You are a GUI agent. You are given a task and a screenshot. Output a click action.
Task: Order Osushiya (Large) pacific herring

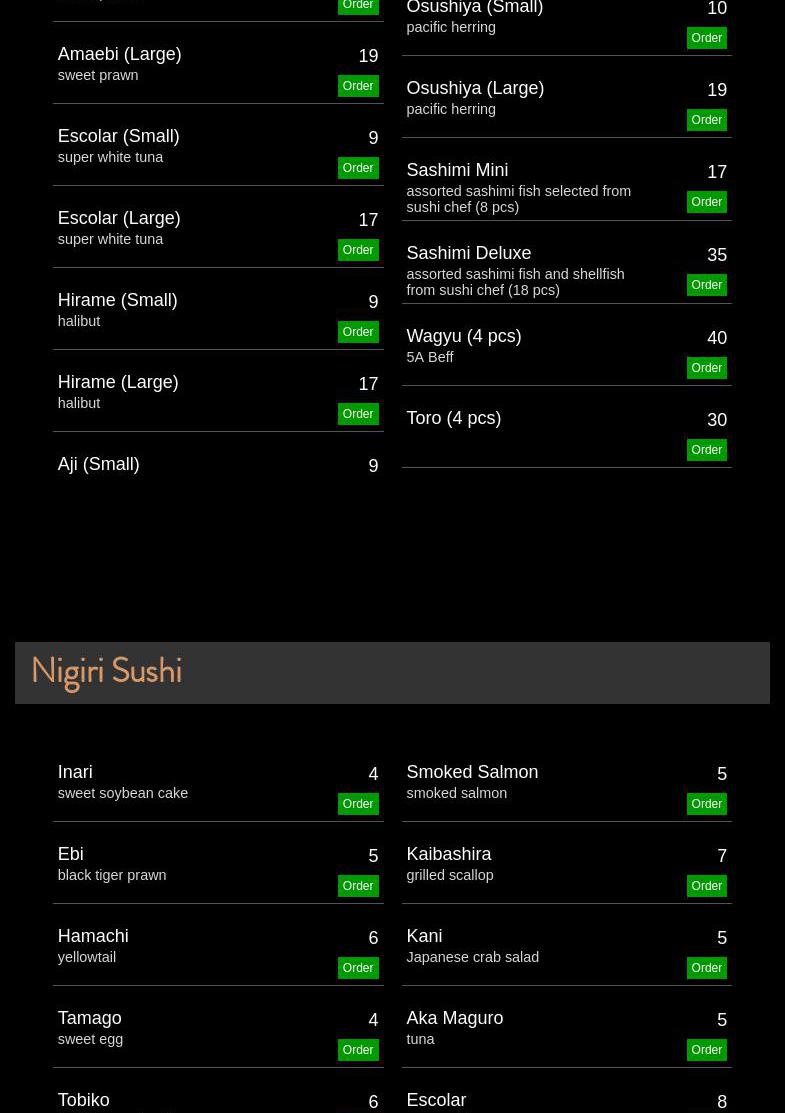(706, 120)
